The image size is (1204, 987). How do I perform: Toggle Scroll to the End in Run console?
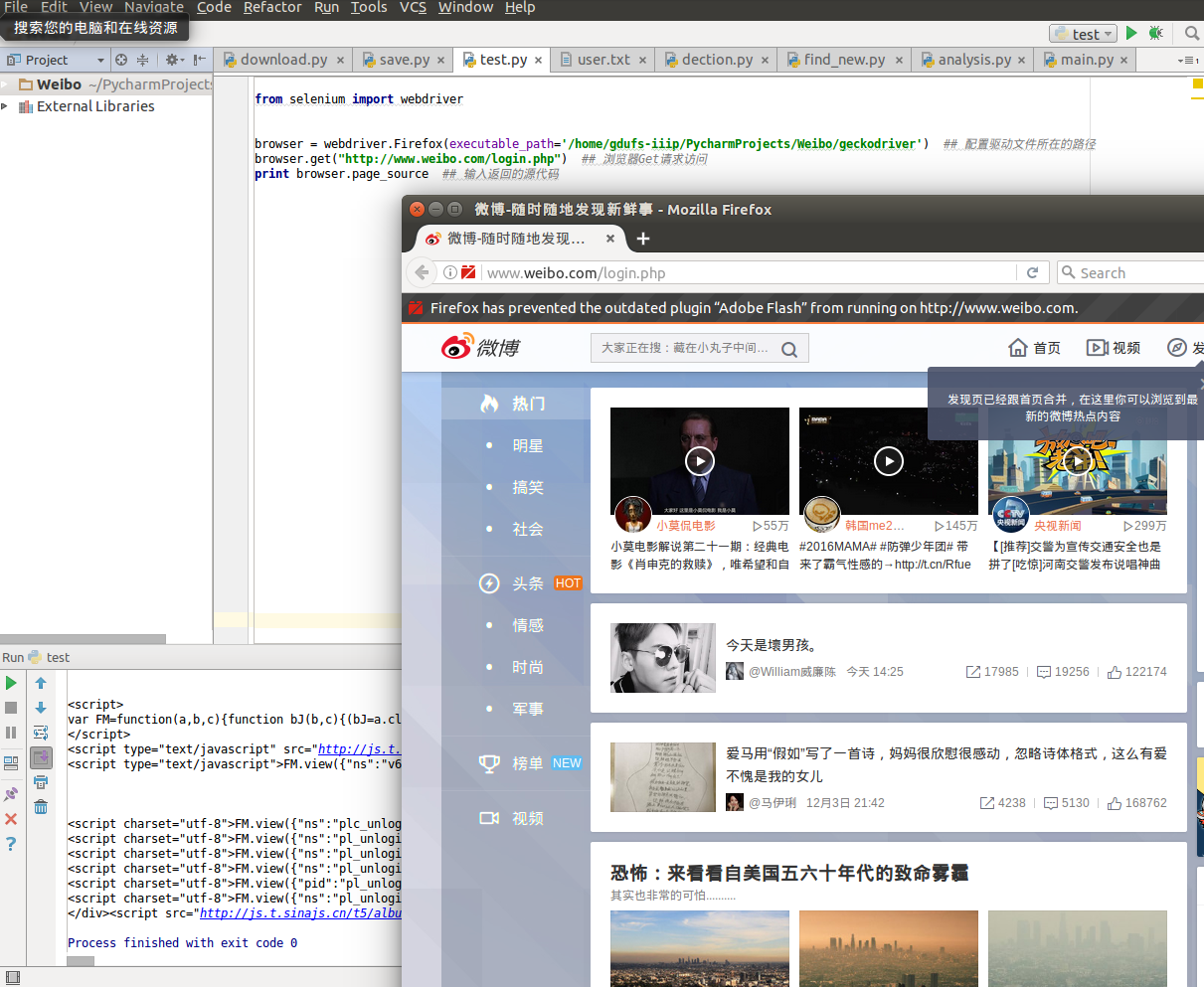[x=41, y=757]
